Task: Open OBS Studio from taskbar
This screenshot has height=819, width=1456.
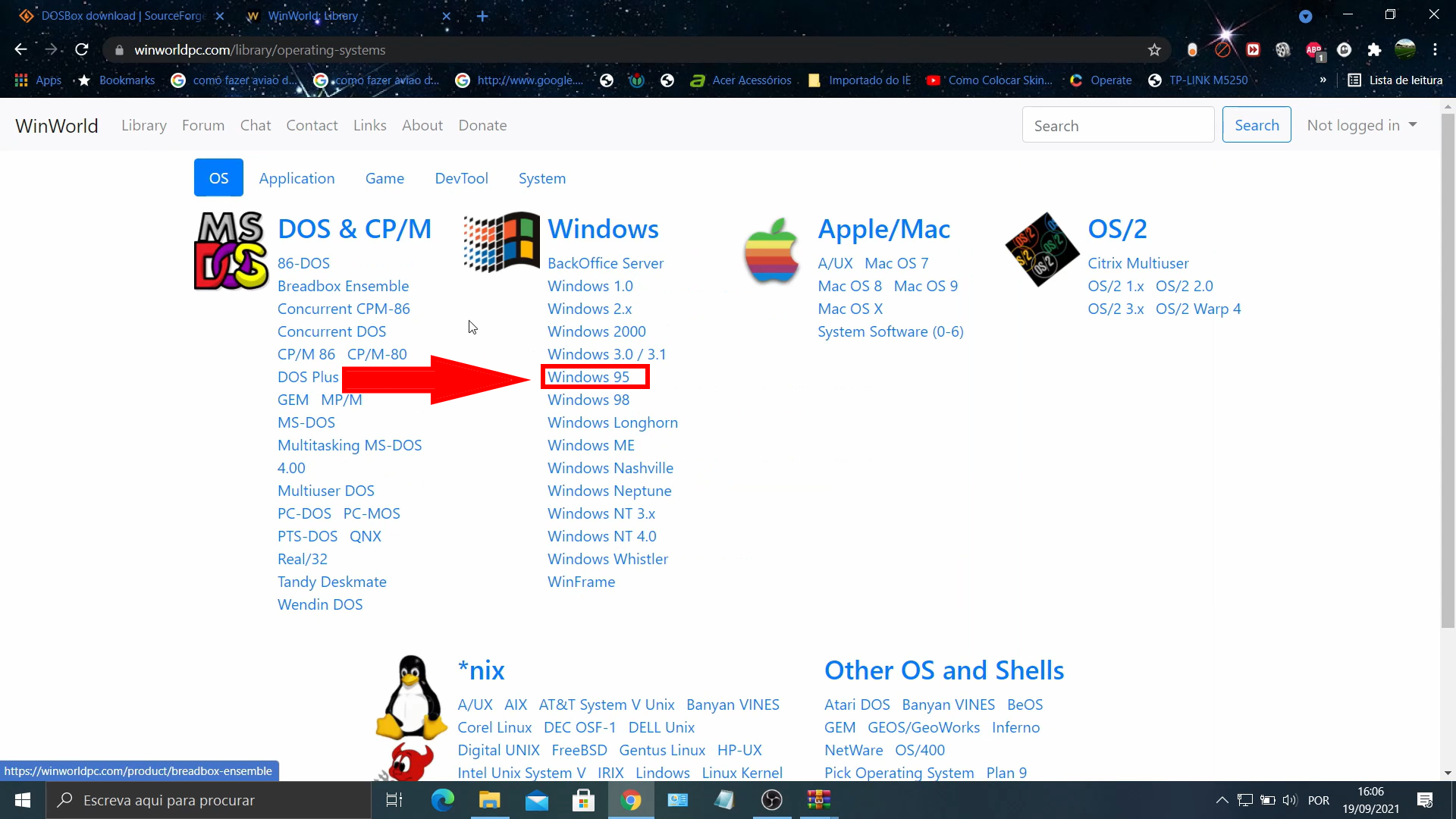Action: click(x=772, y=800)
